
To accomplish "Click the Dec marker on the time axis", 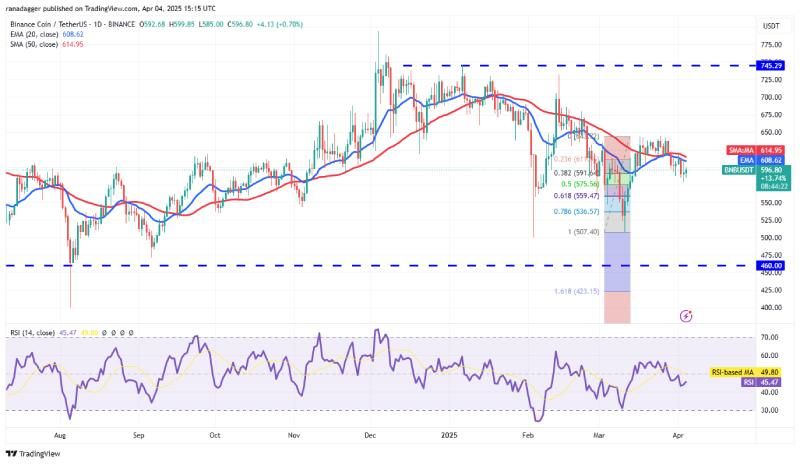I will pos(370,435).
